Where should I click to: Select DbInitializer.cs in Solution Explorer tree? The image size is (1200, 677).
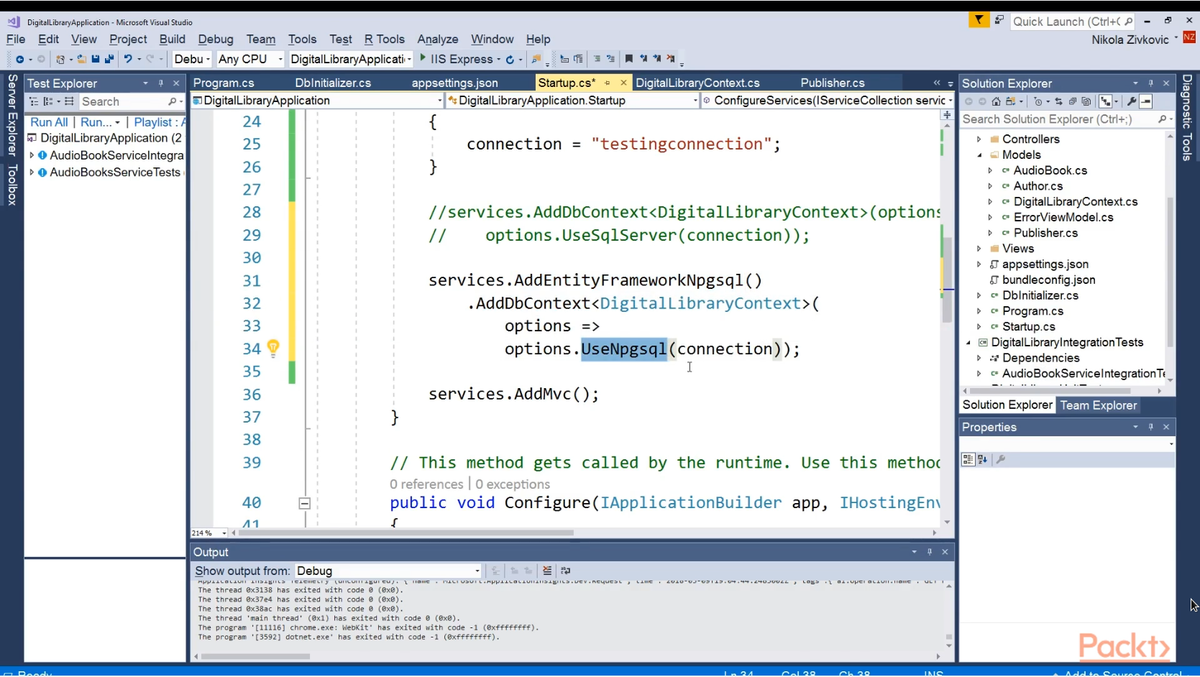click(1040, 296)
